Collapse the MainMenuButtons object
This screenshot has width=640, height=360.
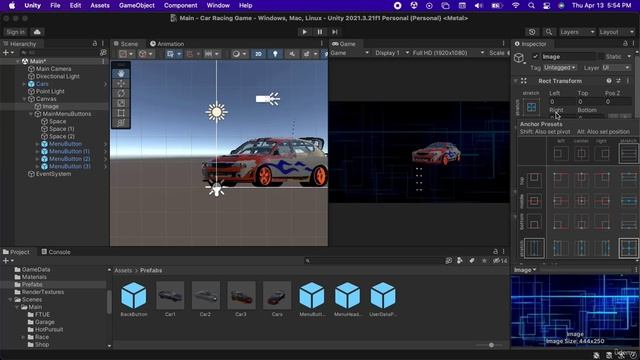click(31, 114)
